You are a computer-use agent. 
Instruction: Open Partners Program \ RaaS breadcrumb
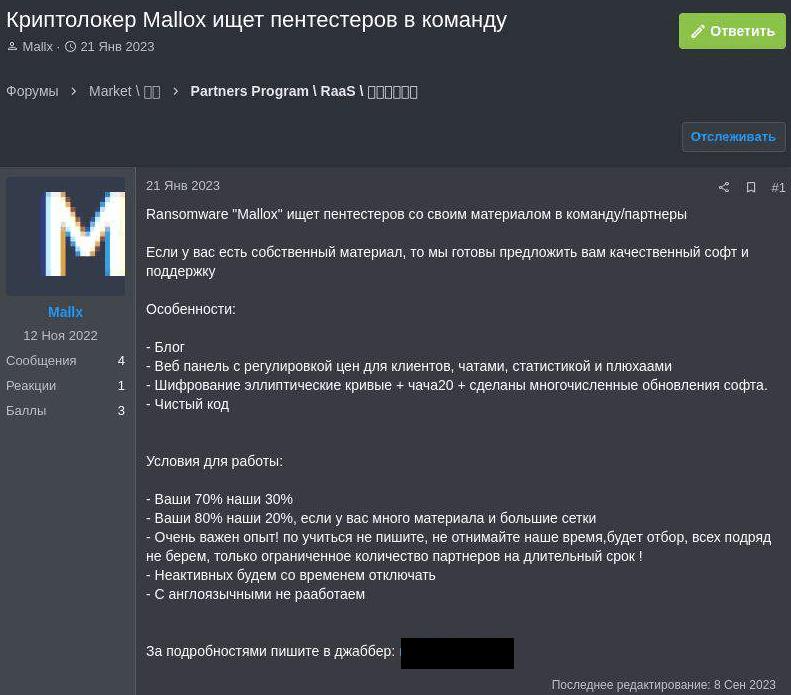click(304, 91)
